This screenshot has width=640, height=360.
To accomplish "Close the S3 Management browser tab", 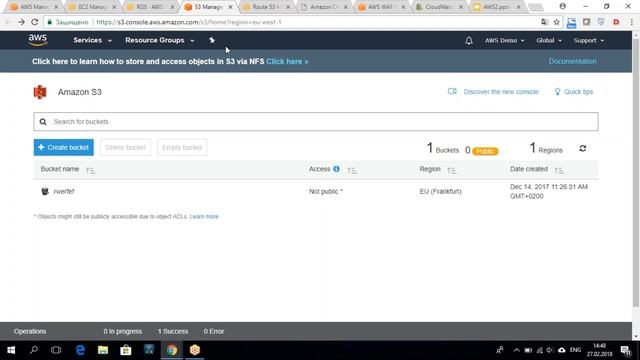I will tap(230, 7).
